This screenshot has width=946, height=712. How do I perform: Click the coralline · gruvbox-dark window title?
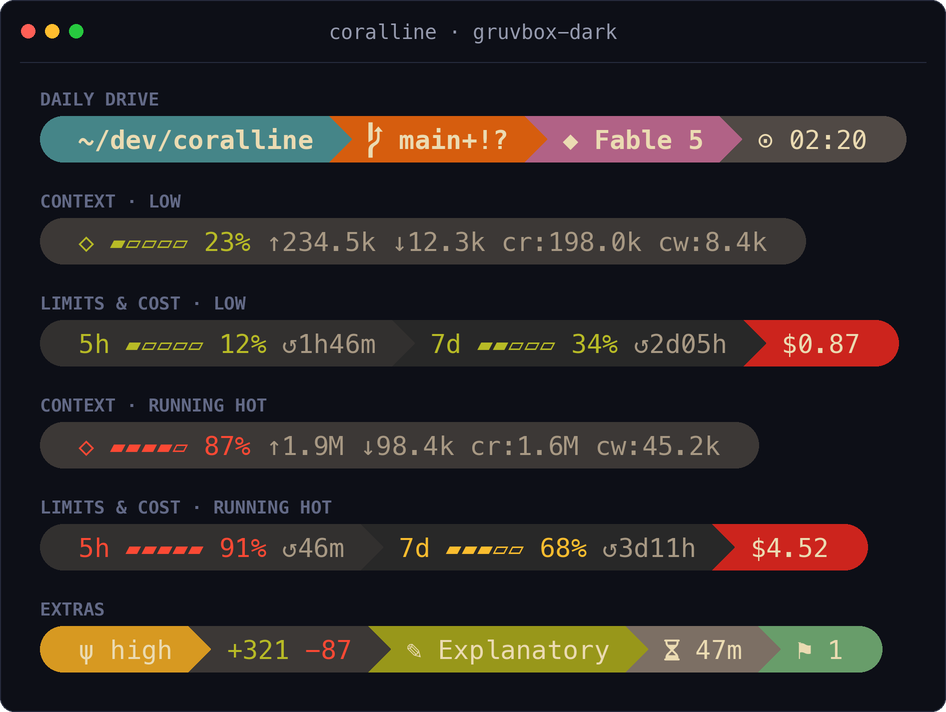point(473,32)
